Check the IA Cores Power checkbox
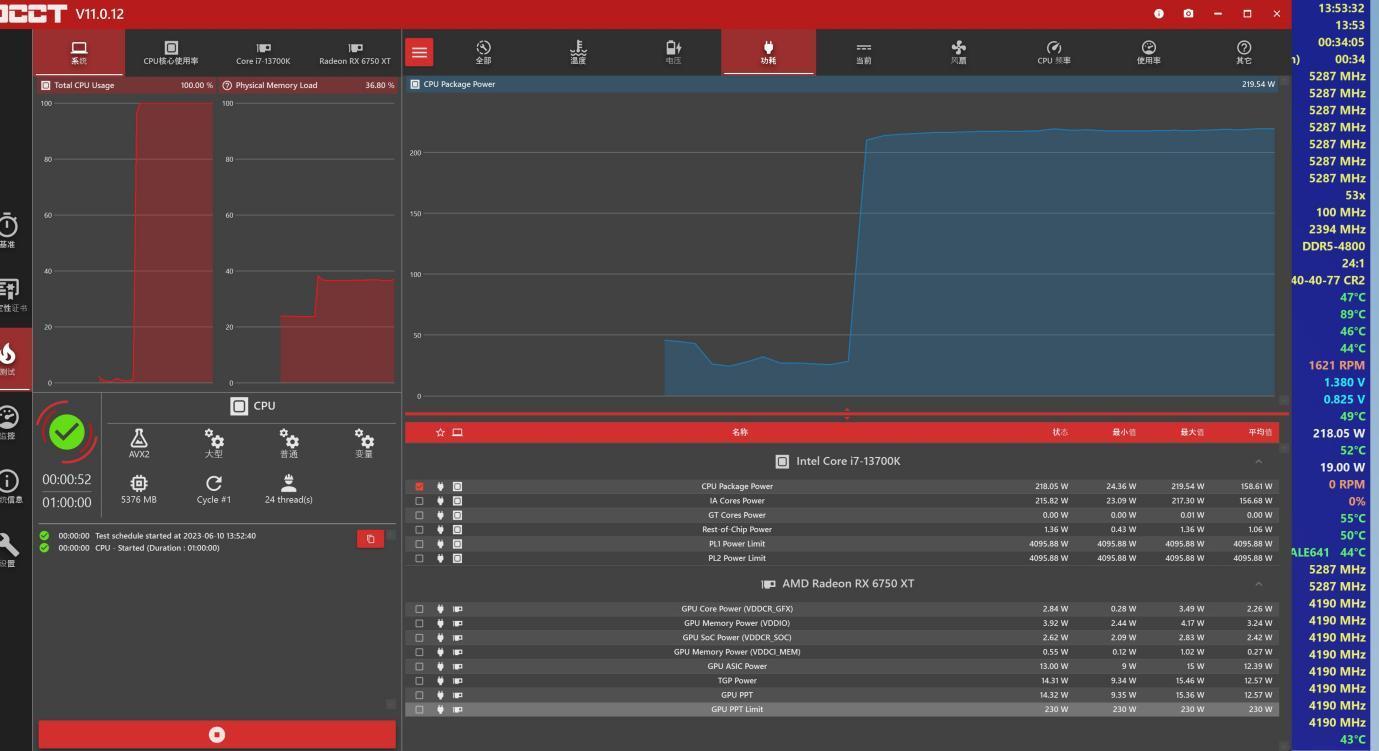 coord(419,501)
